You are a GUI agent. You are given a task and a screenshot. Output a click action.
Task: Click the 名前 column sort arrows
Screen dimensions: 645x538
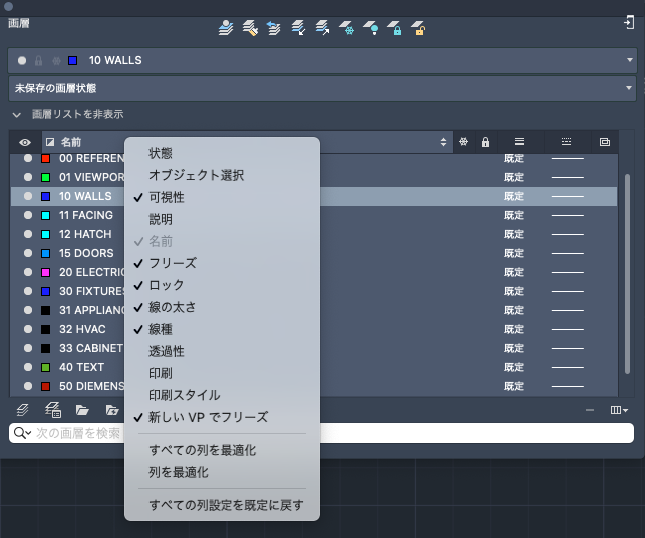(x=443, y=142)
